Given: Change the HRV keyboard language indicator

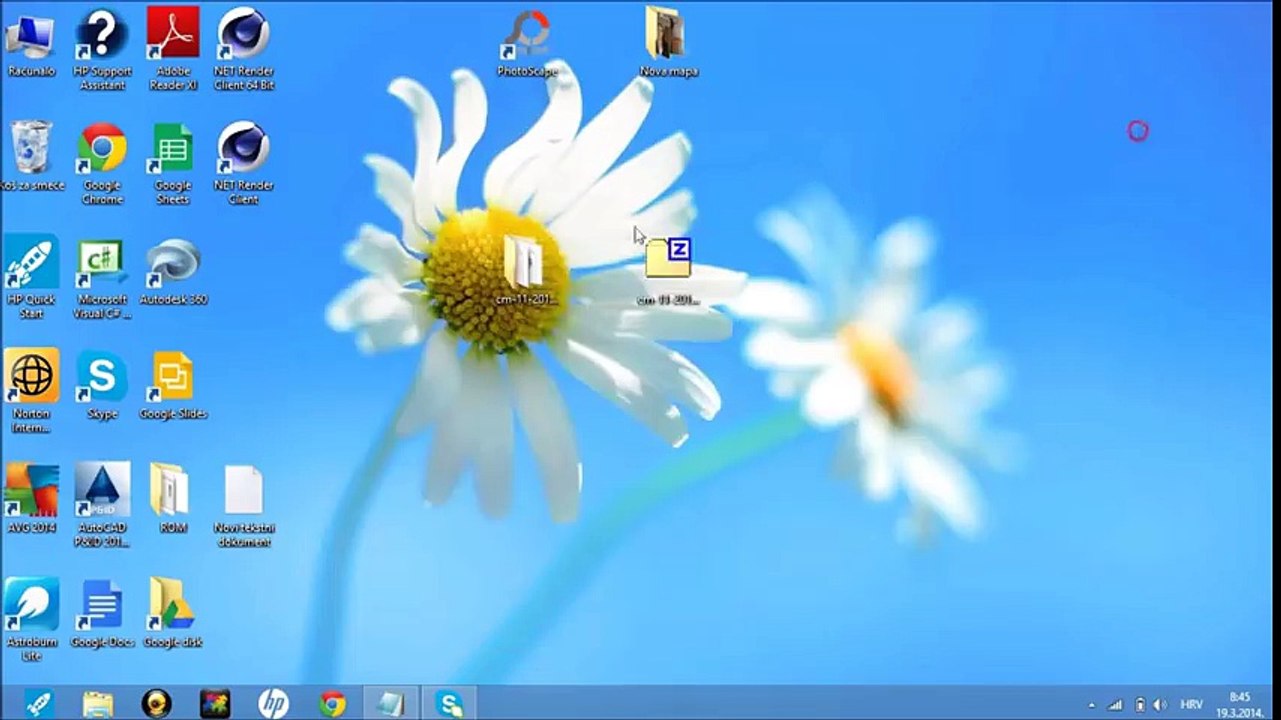Looking at the screenshot, I should click(1191, 704).
